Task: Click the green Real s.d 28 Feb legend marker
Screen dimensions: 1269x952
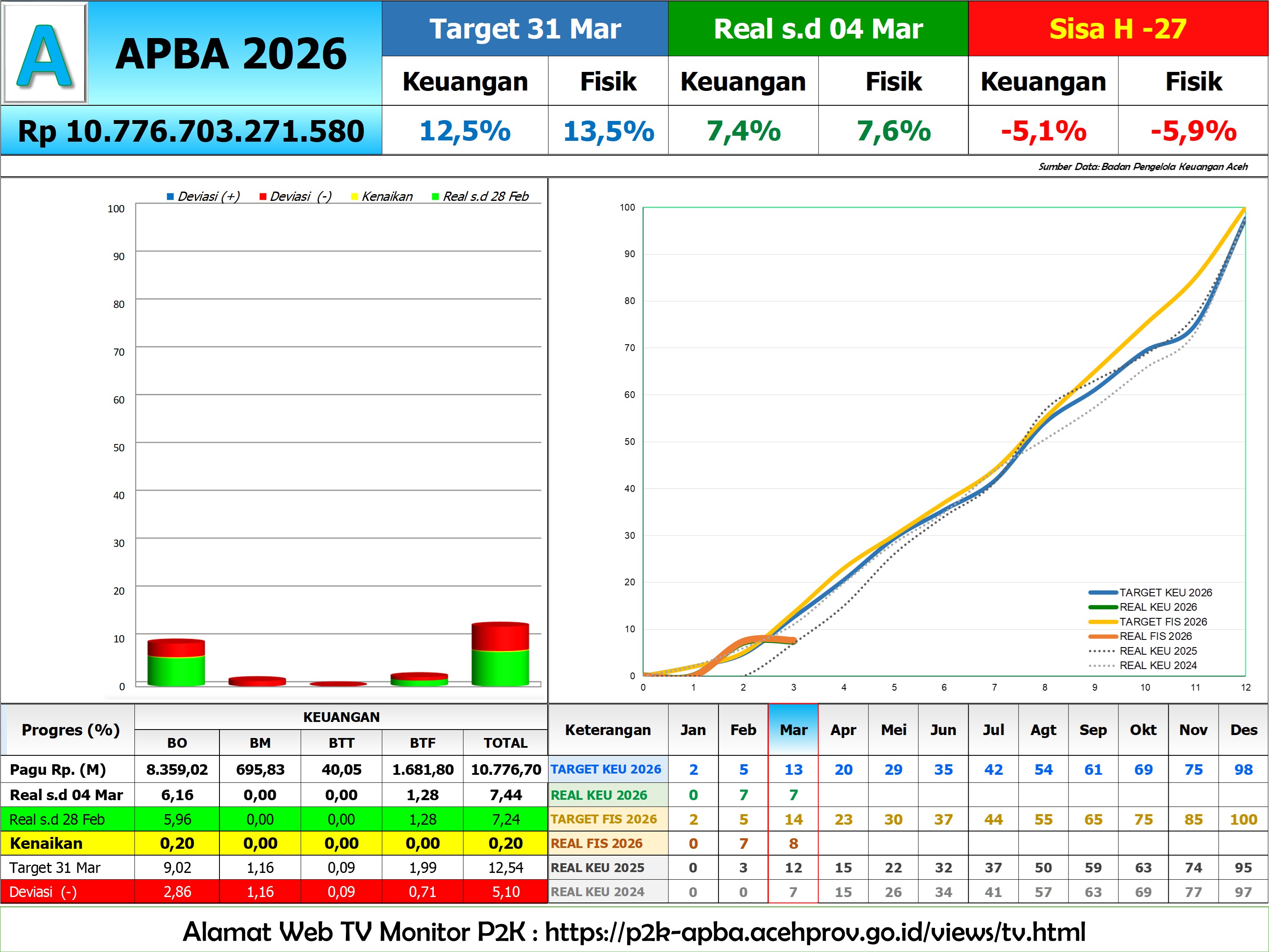Action: tap(436, 197)
